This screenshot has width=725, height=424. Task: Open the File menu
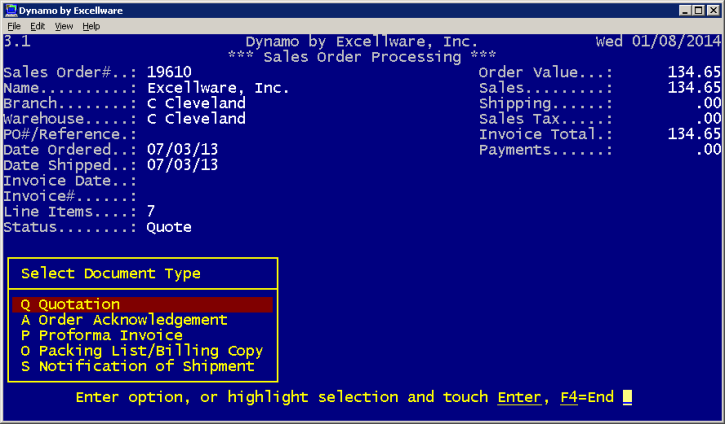coord(14,26)
